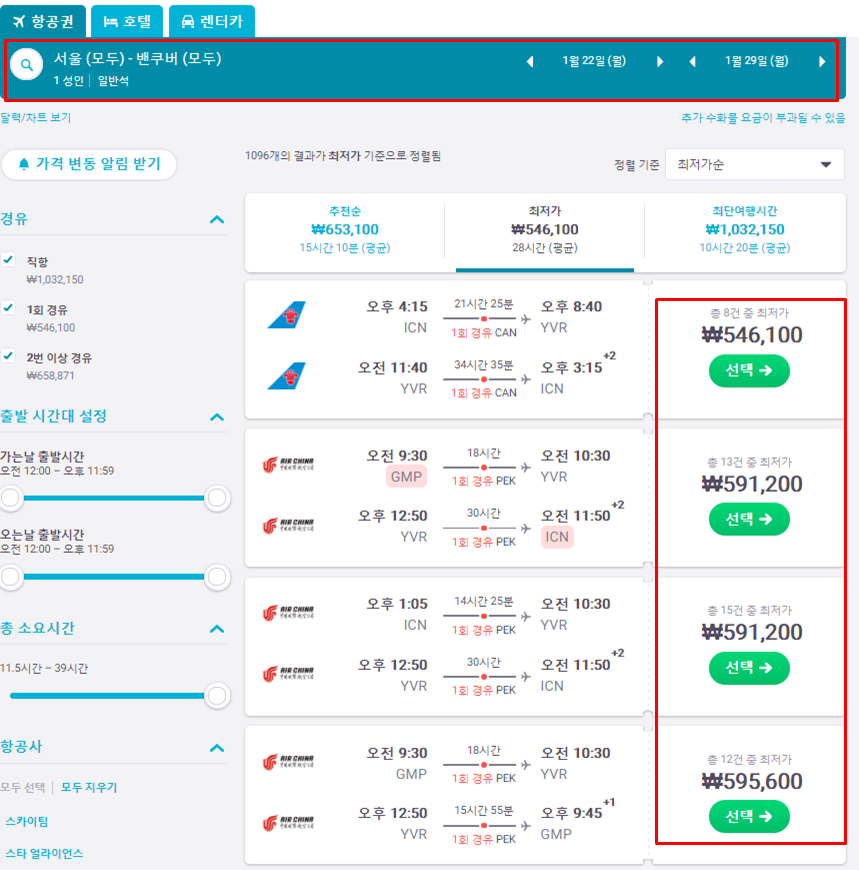
Task: Collapse the 경유 filter section
Action: 217,219
